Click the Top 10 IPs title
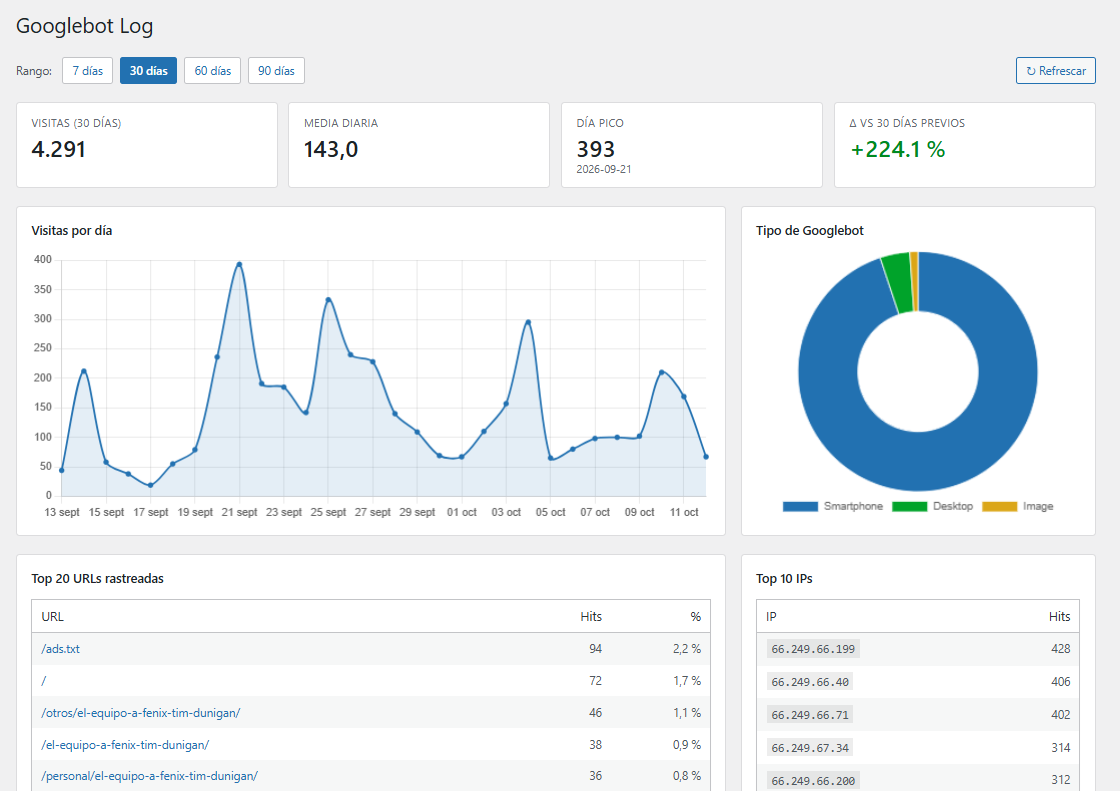The height and width of the screenshot is (791, 1120). coord(784,579)
